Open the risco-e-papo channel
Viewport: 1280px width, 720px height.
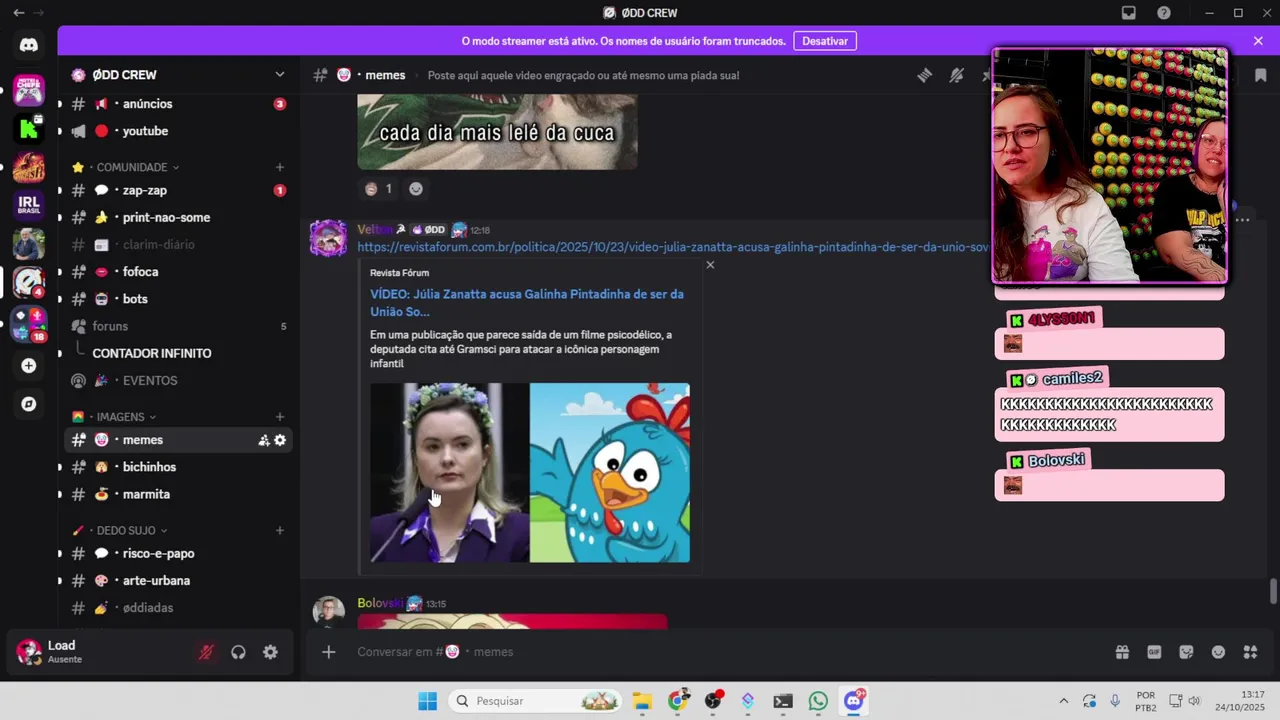click(x=178, y=553)
